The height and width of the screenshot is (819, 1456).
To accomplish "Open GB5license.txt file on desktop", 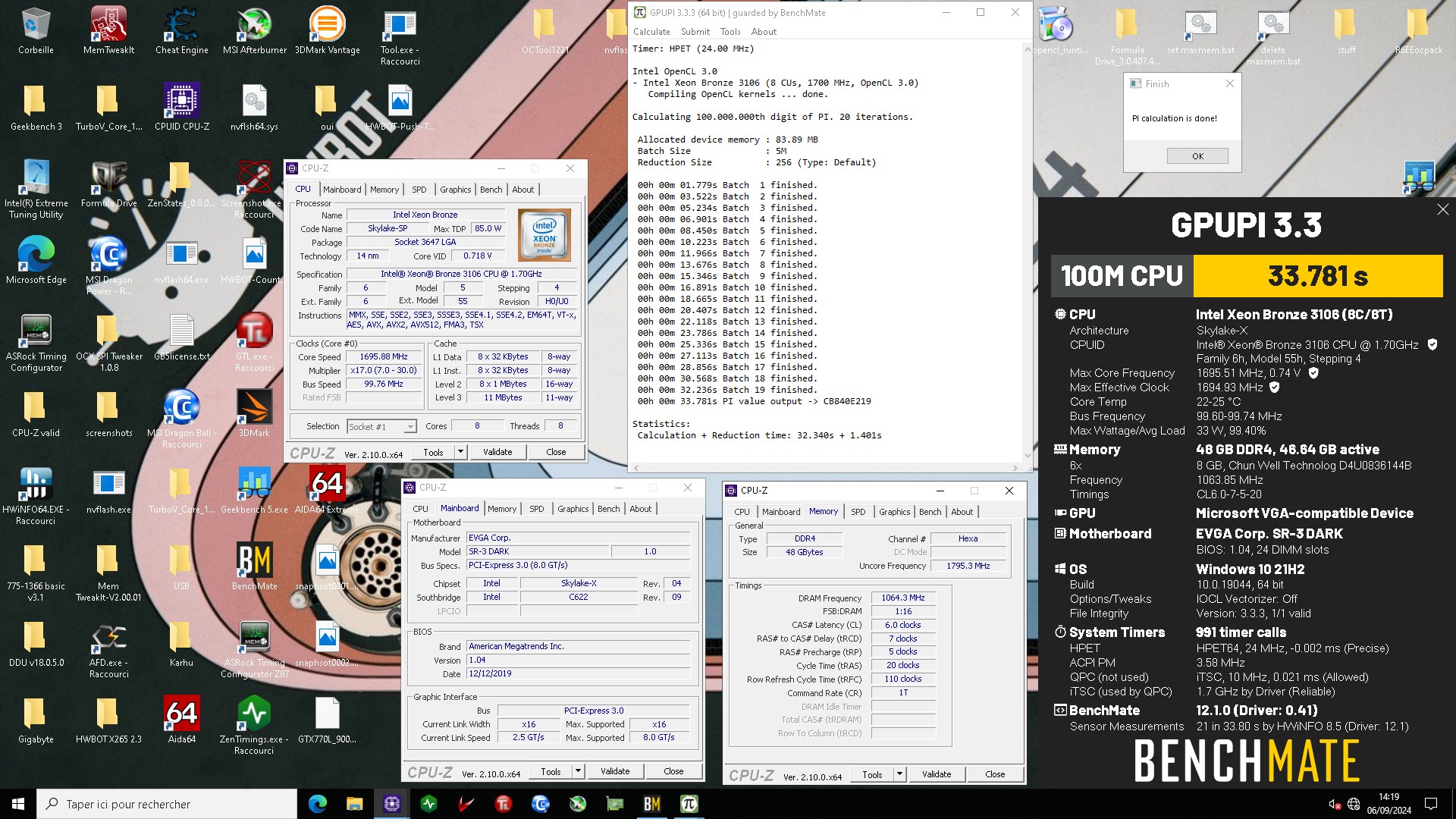I will [181, 337].
